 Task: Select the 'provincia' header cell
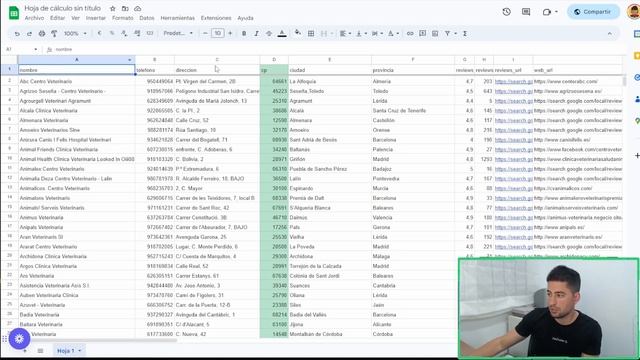(413, 70)
